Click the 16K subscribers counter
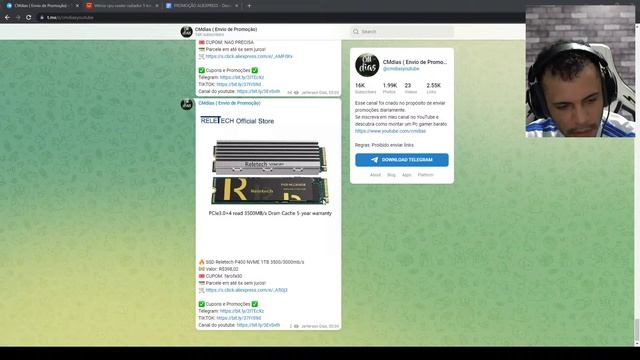 click(x=365, y=88)
